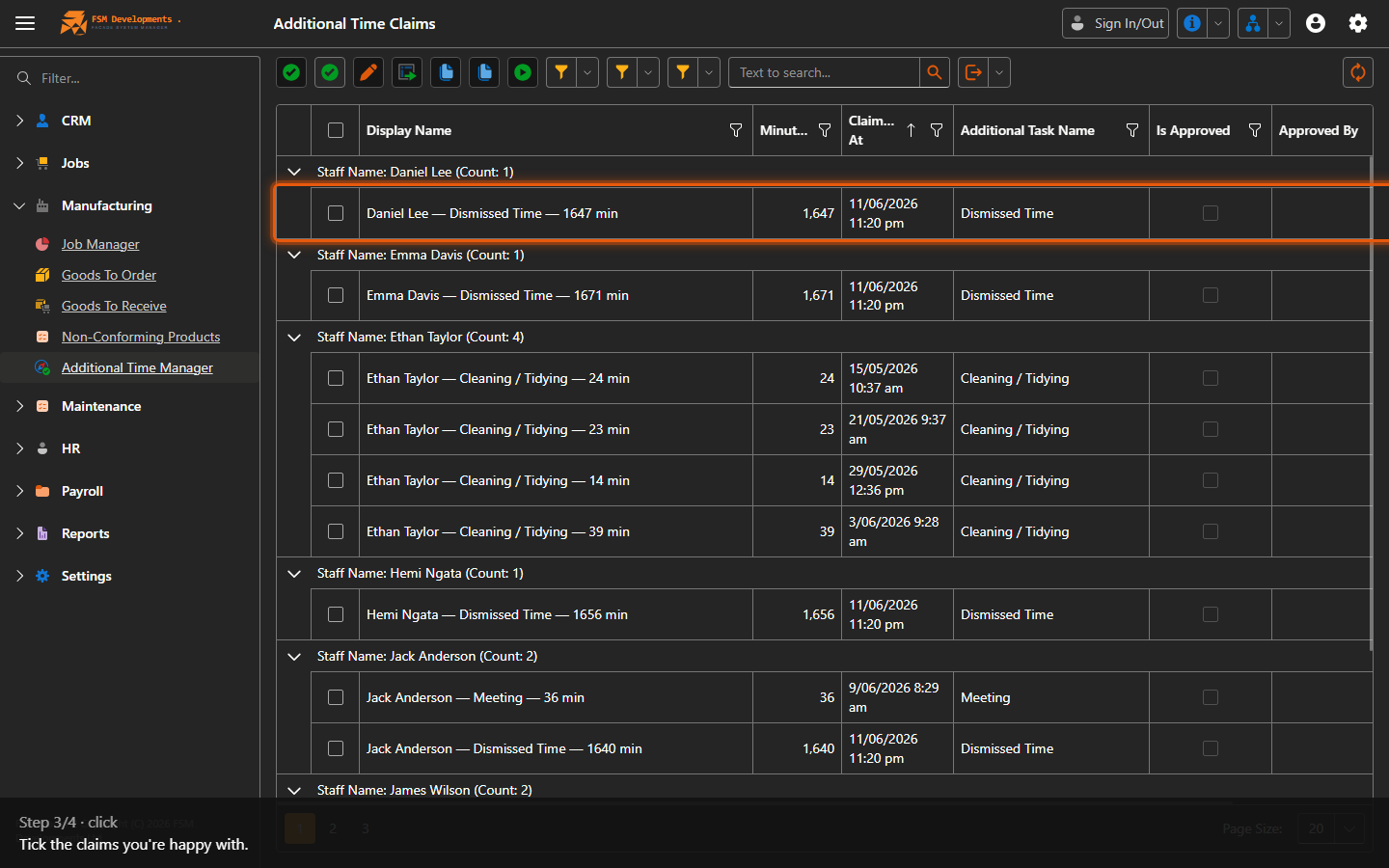Screen dimensions: 1389x868
Task: Click the blue information icon
Action: tap(1192, 23)
